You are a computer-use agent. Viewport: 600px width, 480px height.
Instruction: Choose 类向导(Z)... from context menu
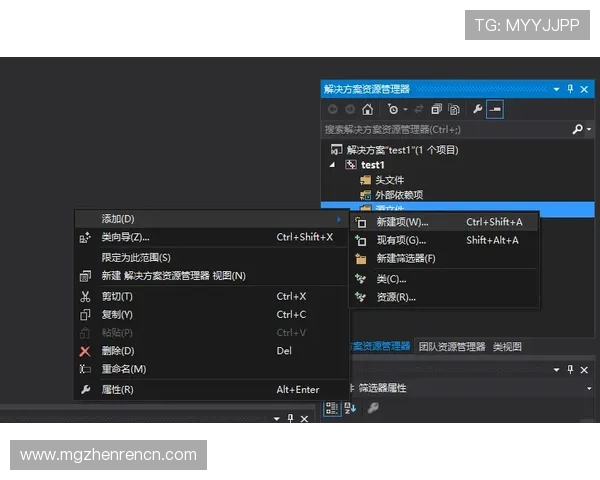211,237
